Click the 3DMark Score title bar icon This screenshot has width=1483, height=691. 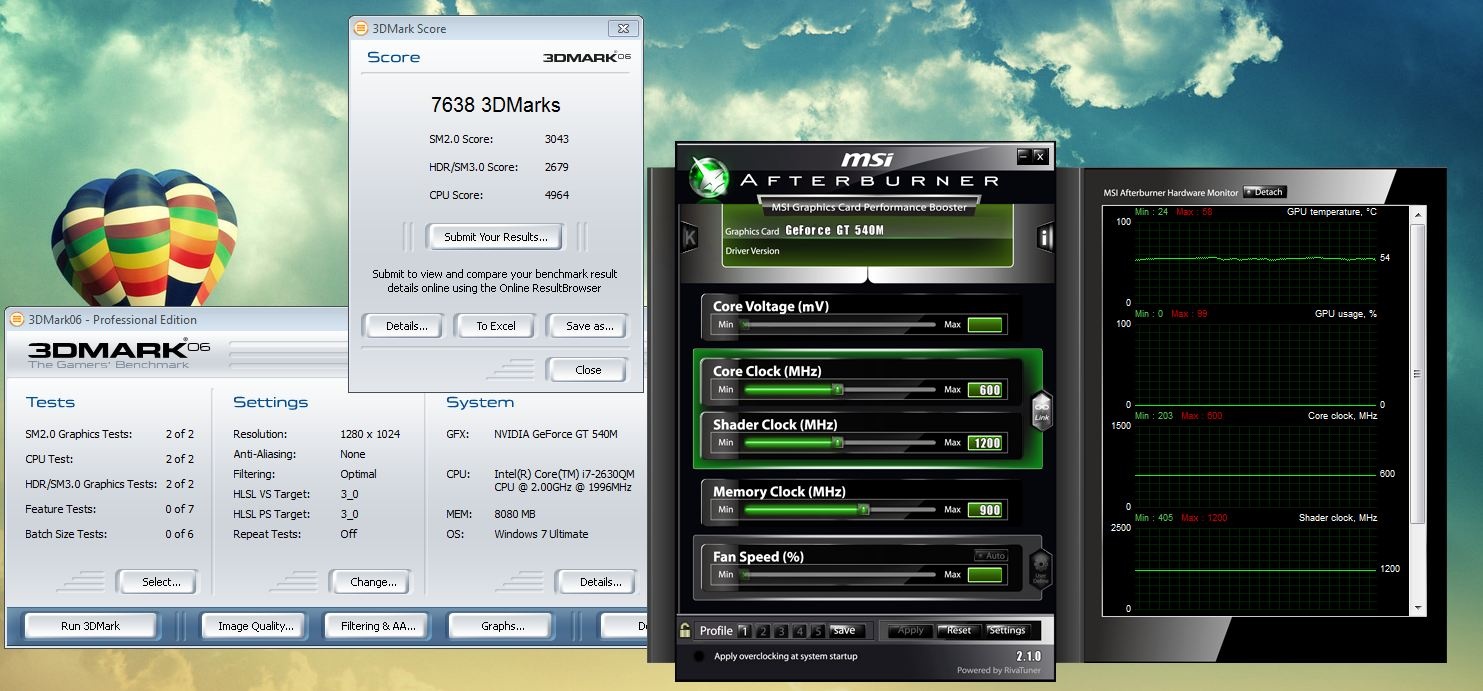tap(361, 29)
